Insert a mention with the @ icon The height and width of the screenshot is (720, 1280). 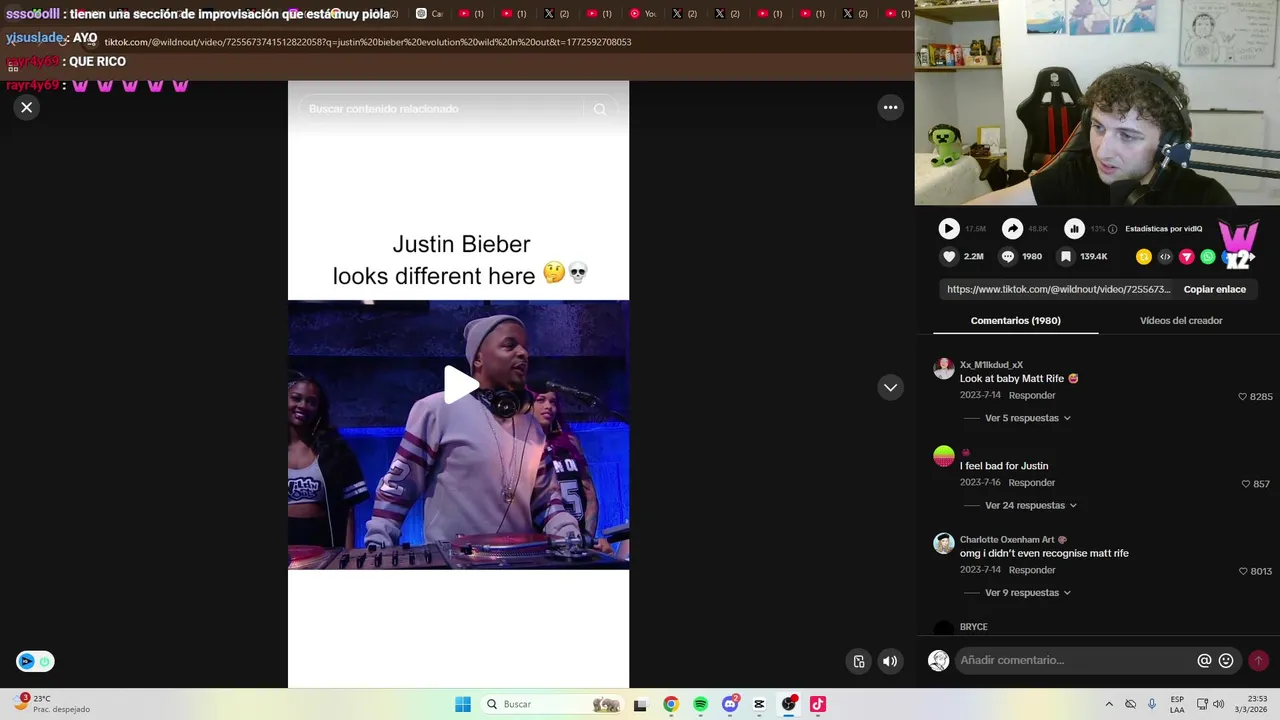(x=1204, y=660)
